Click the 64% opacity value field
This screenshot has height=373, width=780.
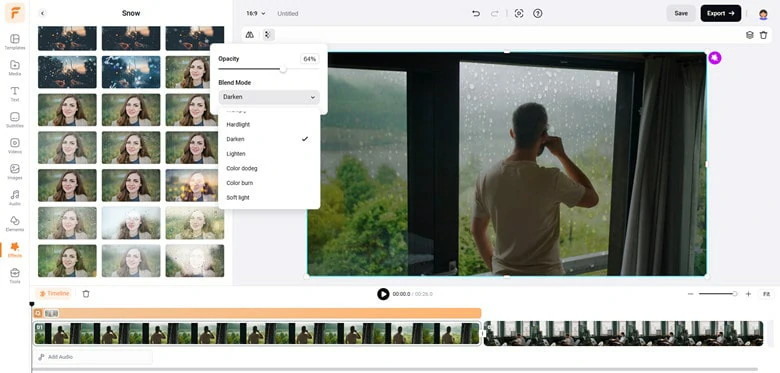tap(309, 59)
